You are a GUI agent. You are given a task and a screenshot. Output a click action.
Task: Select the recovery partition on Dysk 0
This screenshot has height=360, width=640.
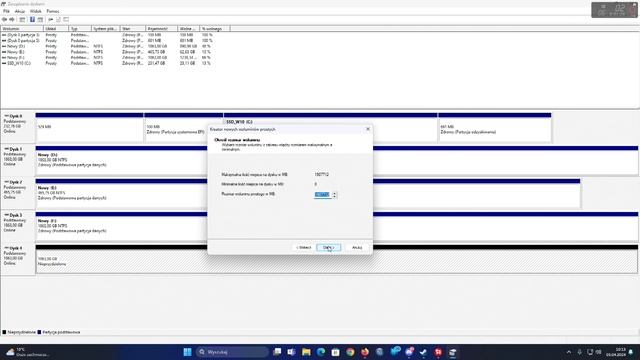494,128
